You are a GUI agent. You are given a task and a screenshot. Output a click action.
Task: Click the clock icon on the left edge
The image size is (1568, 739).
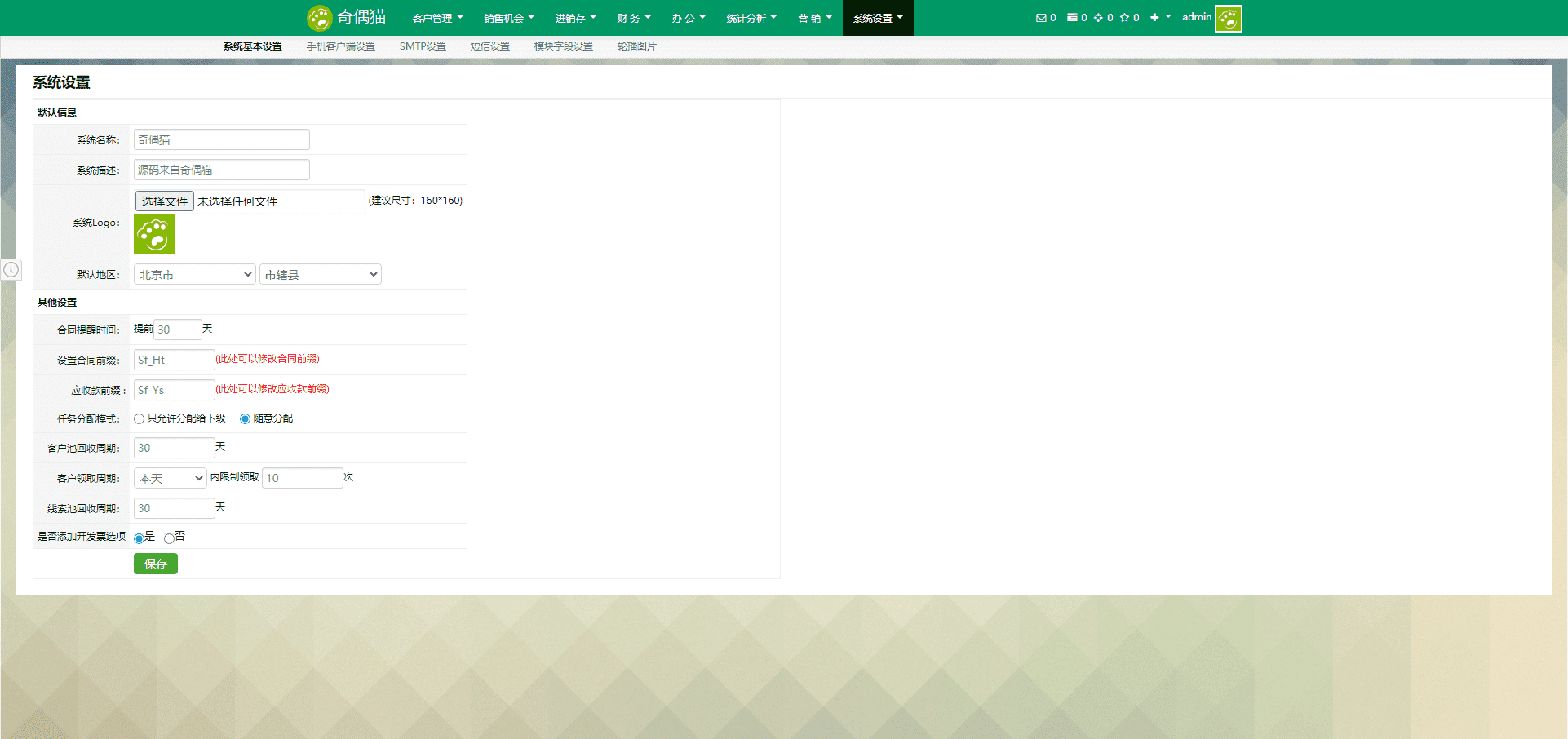coord(11,269)
